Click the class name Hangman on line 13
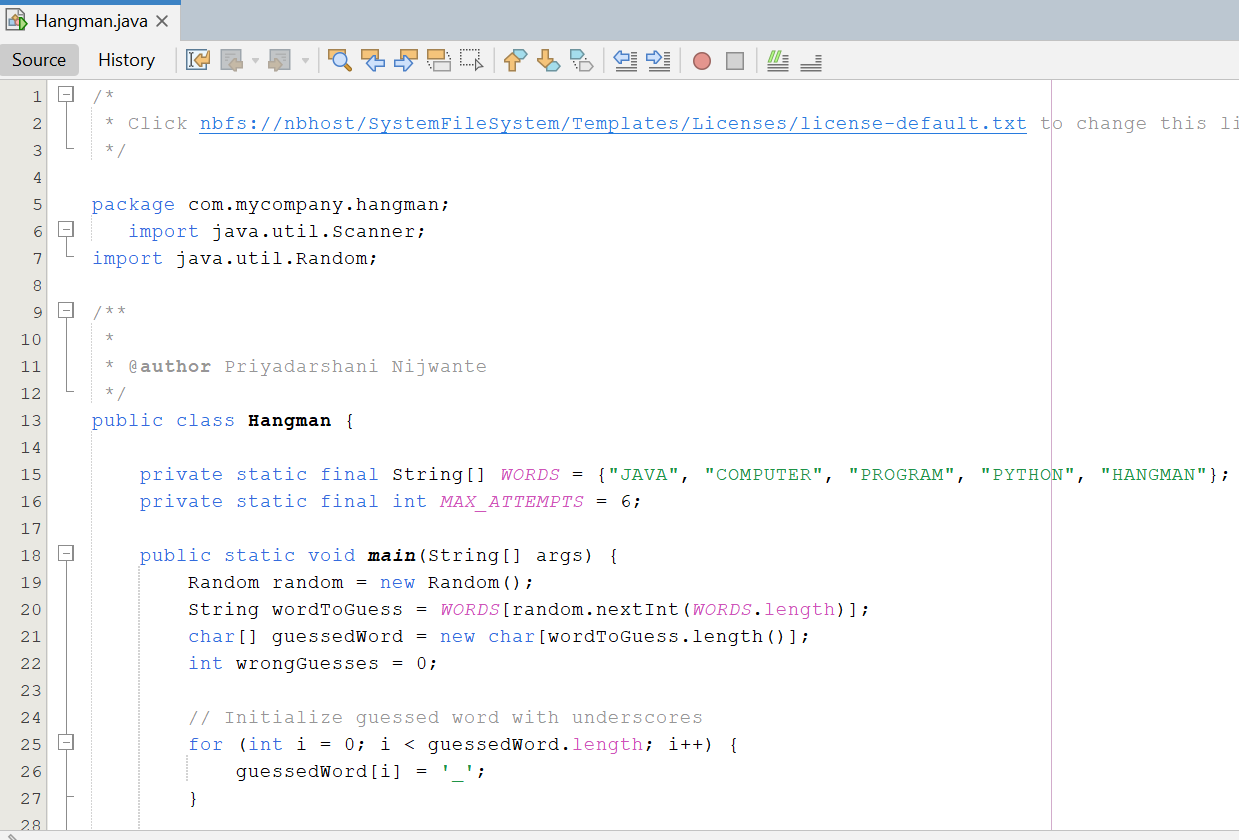Image resolution: width=1239 pixels, height=840 pixels. [290, 420]
